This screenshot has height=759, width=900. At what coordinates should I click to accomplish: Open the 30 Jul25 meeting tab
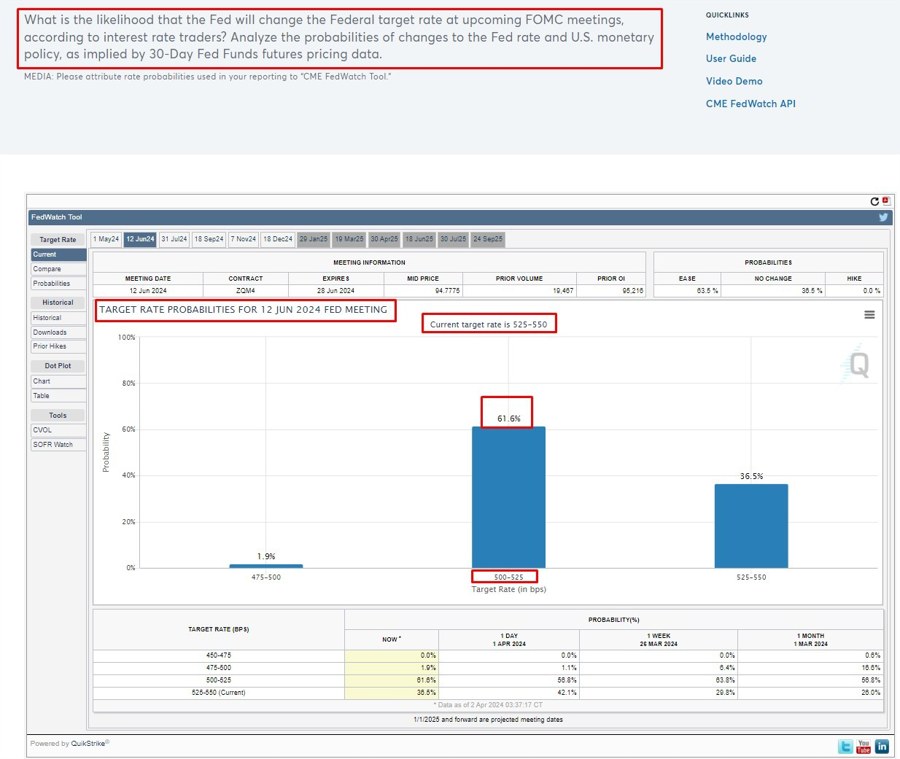(453, 239)
